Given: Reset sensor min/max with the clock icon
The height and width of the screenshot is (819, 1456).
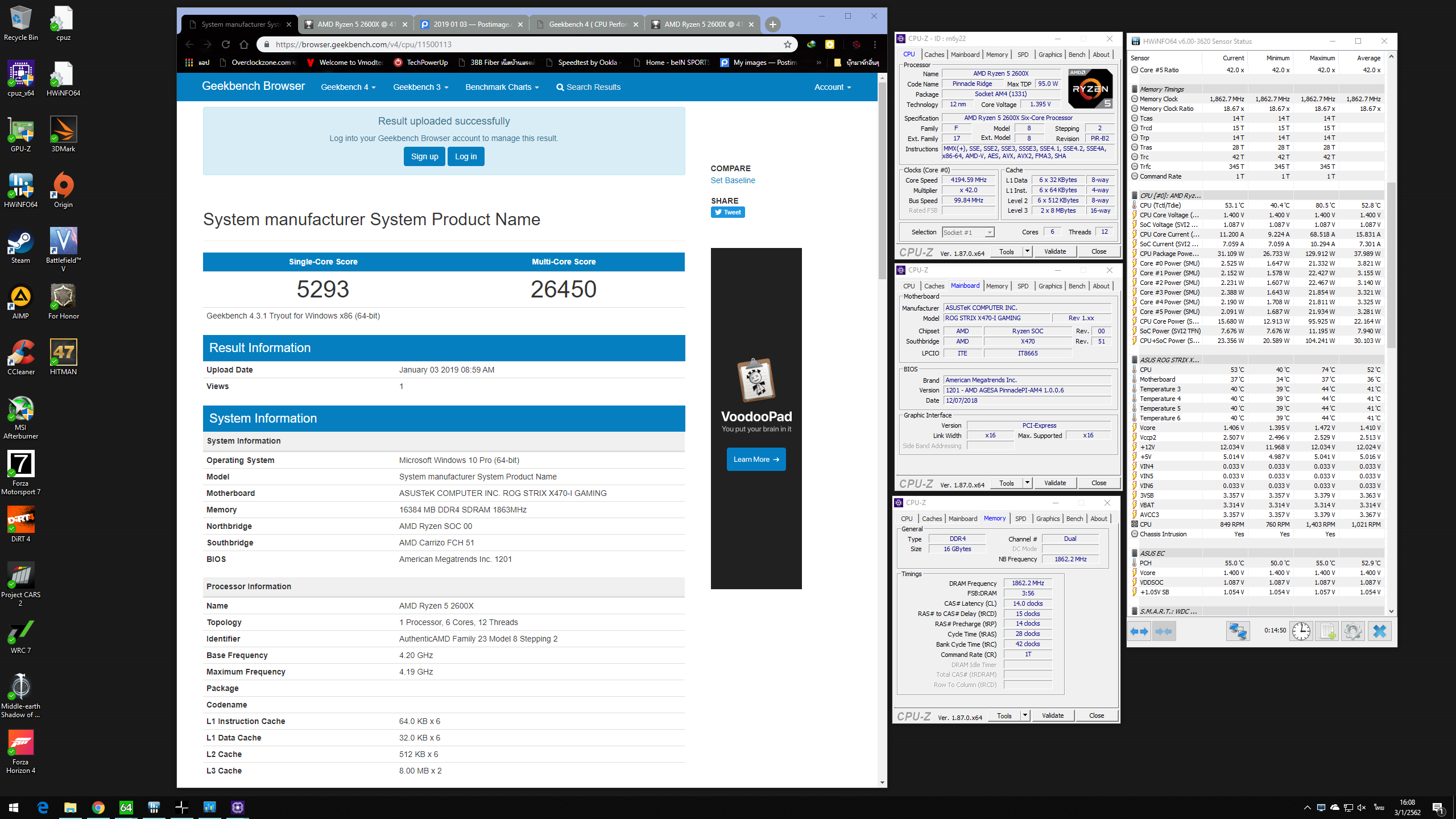Looking at the screenshot, I should point(1301,631).
